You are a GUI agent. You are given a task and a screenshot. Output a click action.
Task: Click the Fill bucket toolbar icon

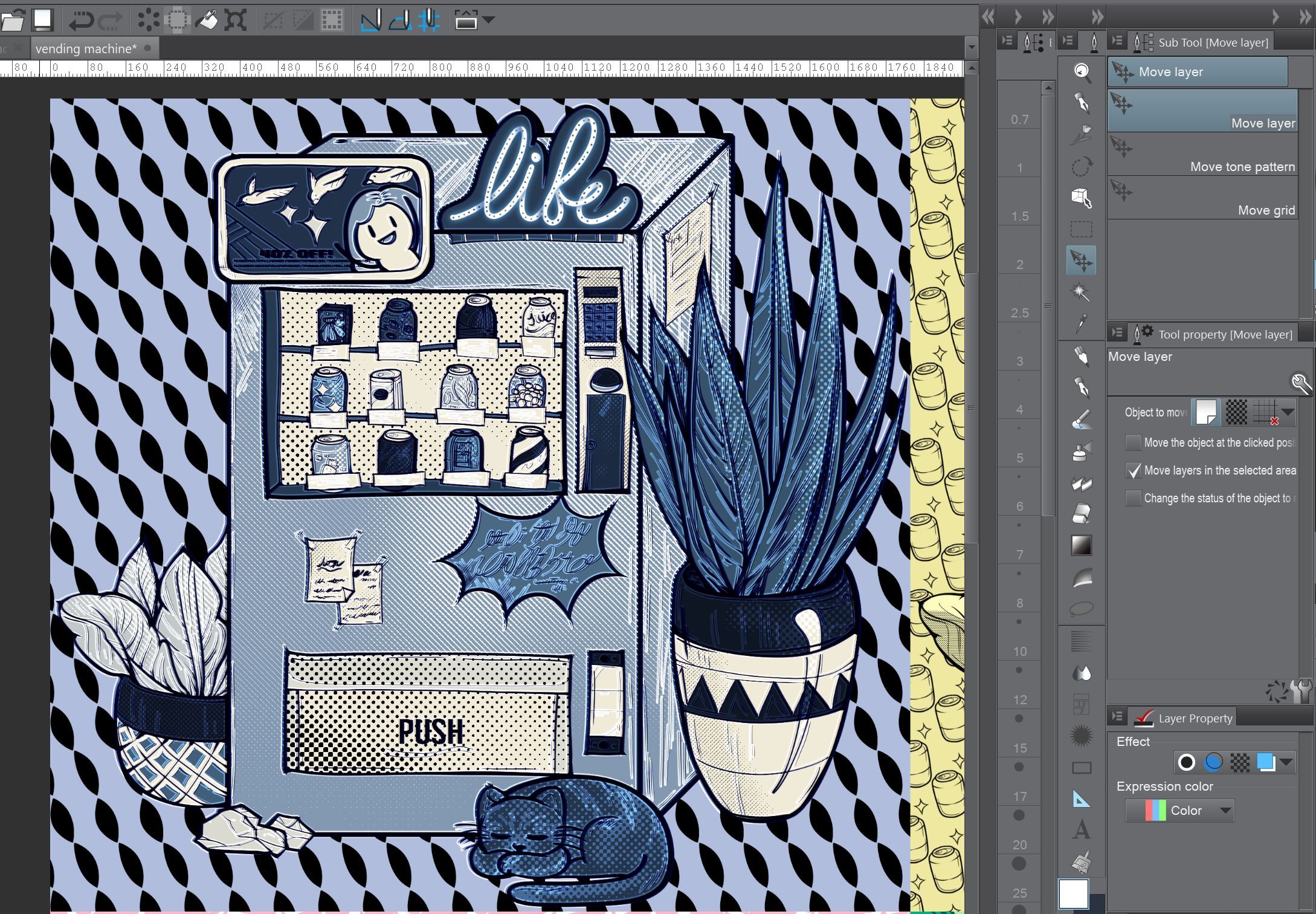(207, 21)
